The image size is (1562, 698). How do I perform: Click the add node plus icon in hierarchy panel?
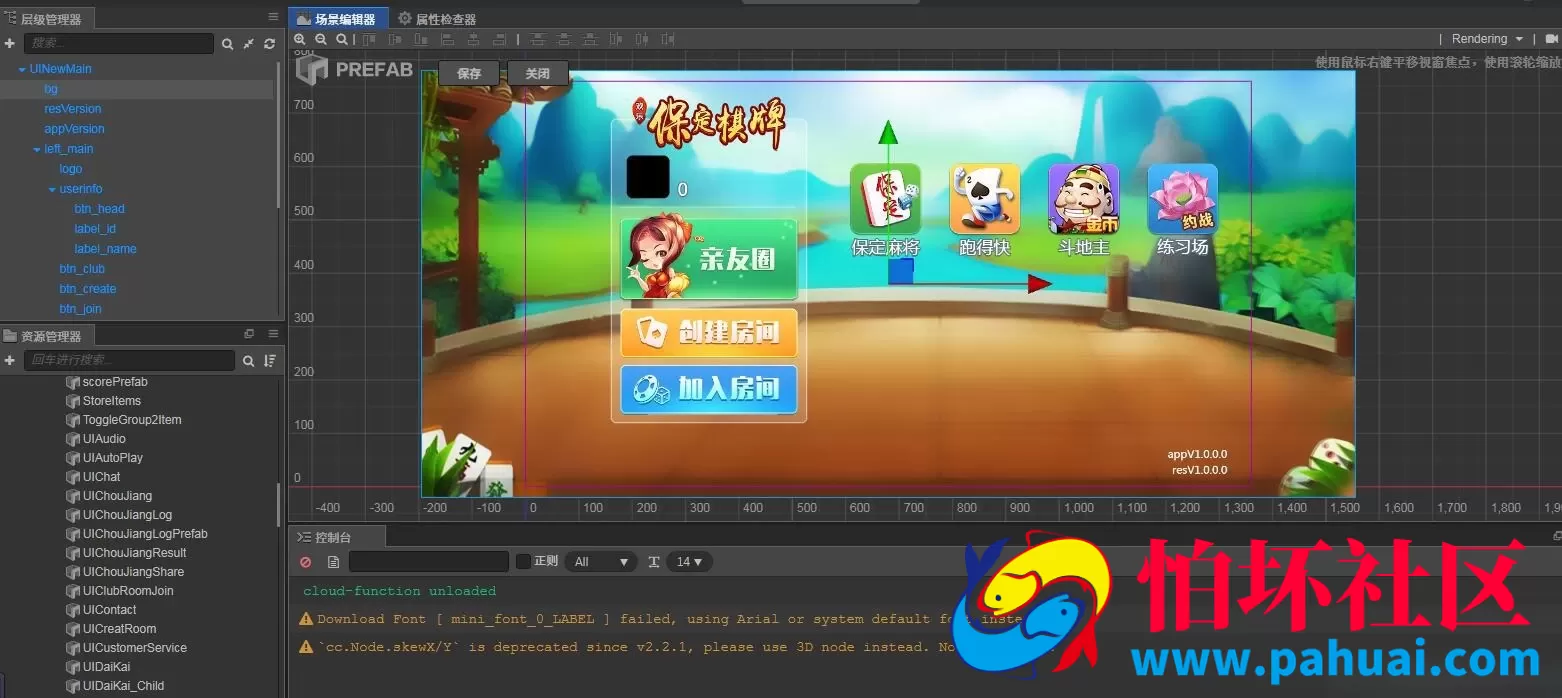[x=10, y=44]
